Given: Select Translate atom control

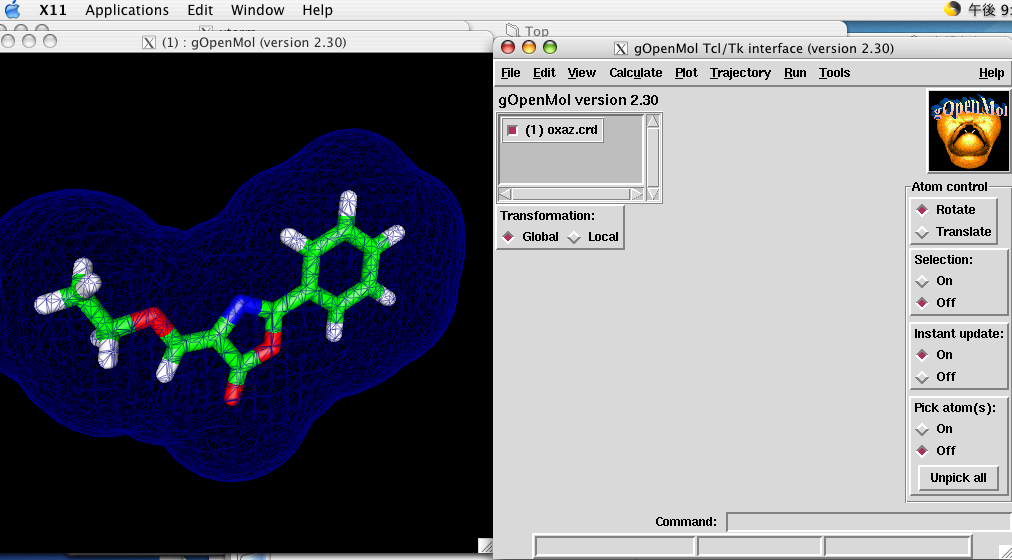Looking at the screenshot, I should point(954,232).
